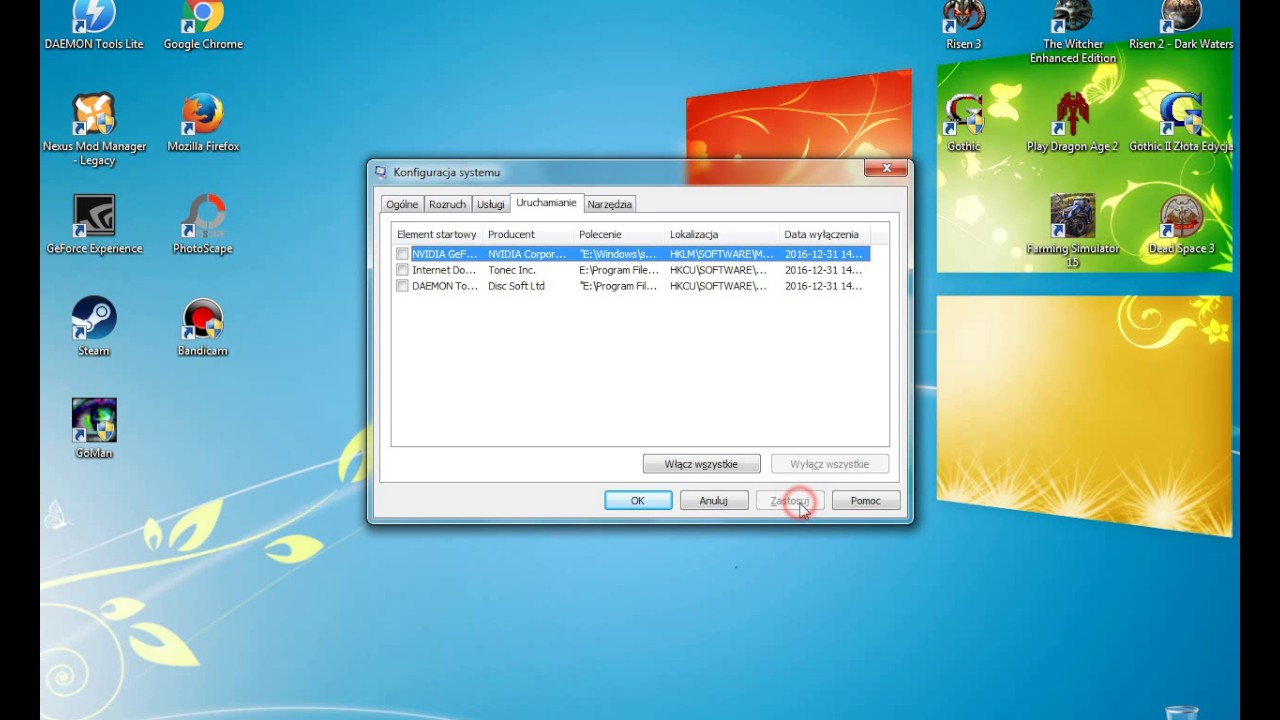1280x720 pixels.
Task: Open GoMan desktop icon
Action: pos(94,429)
